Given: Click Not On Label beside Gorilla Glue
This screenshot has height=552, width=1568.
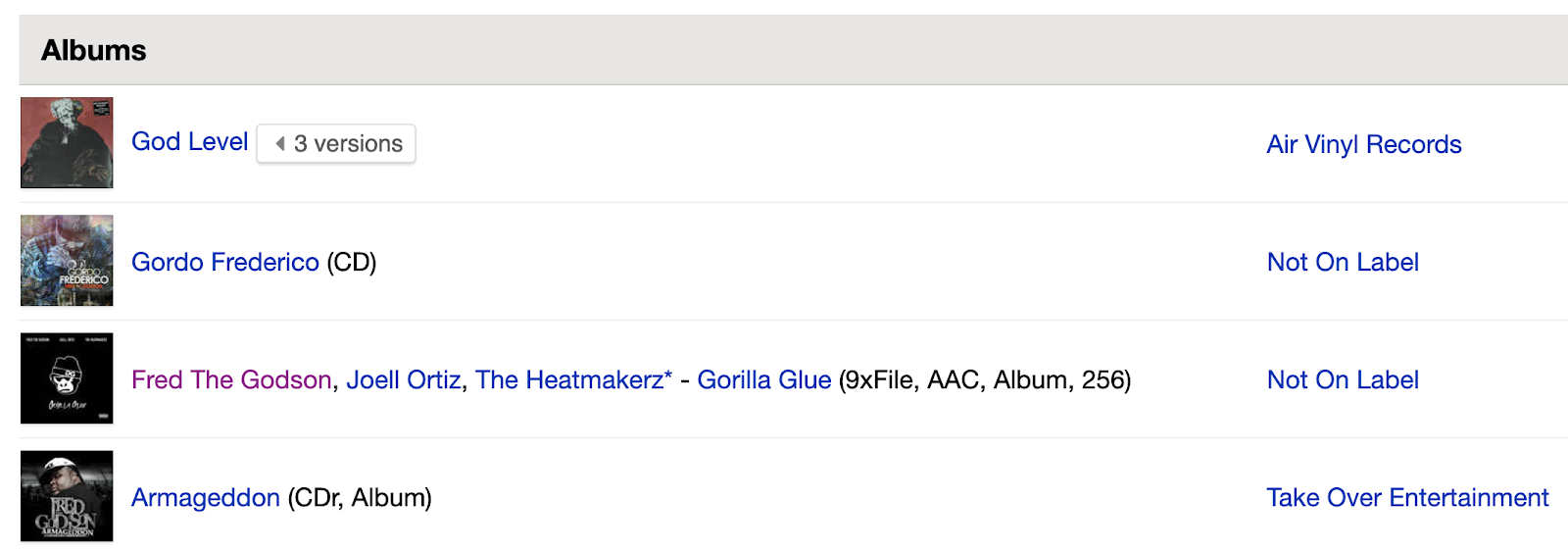Looking at the screenshot, I should point(1342,379).
